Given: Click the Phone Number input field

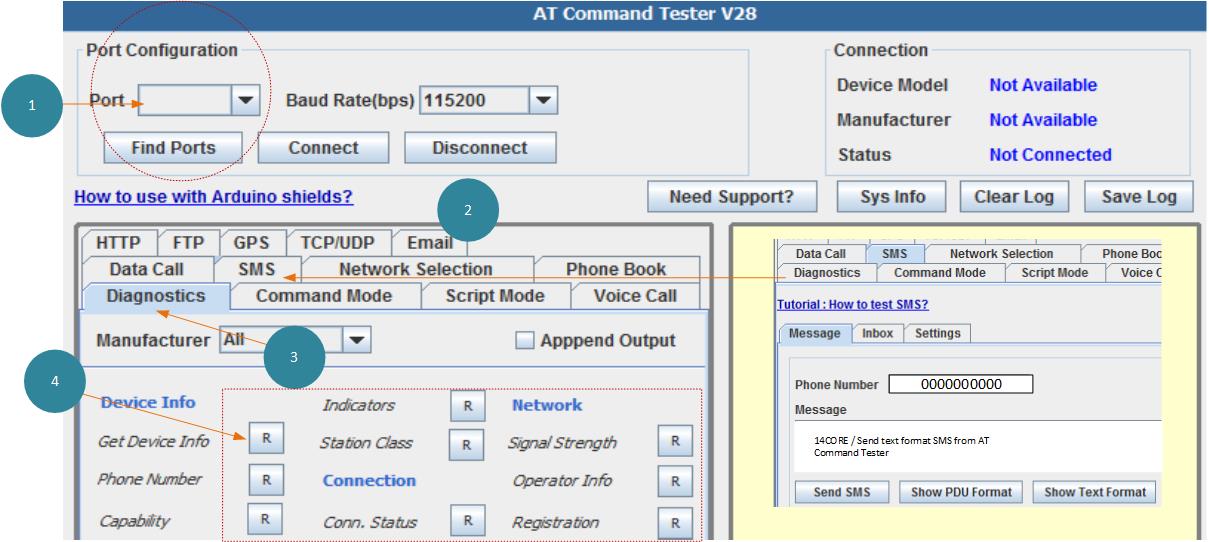Looking at the screenshot, I should 961,384.
